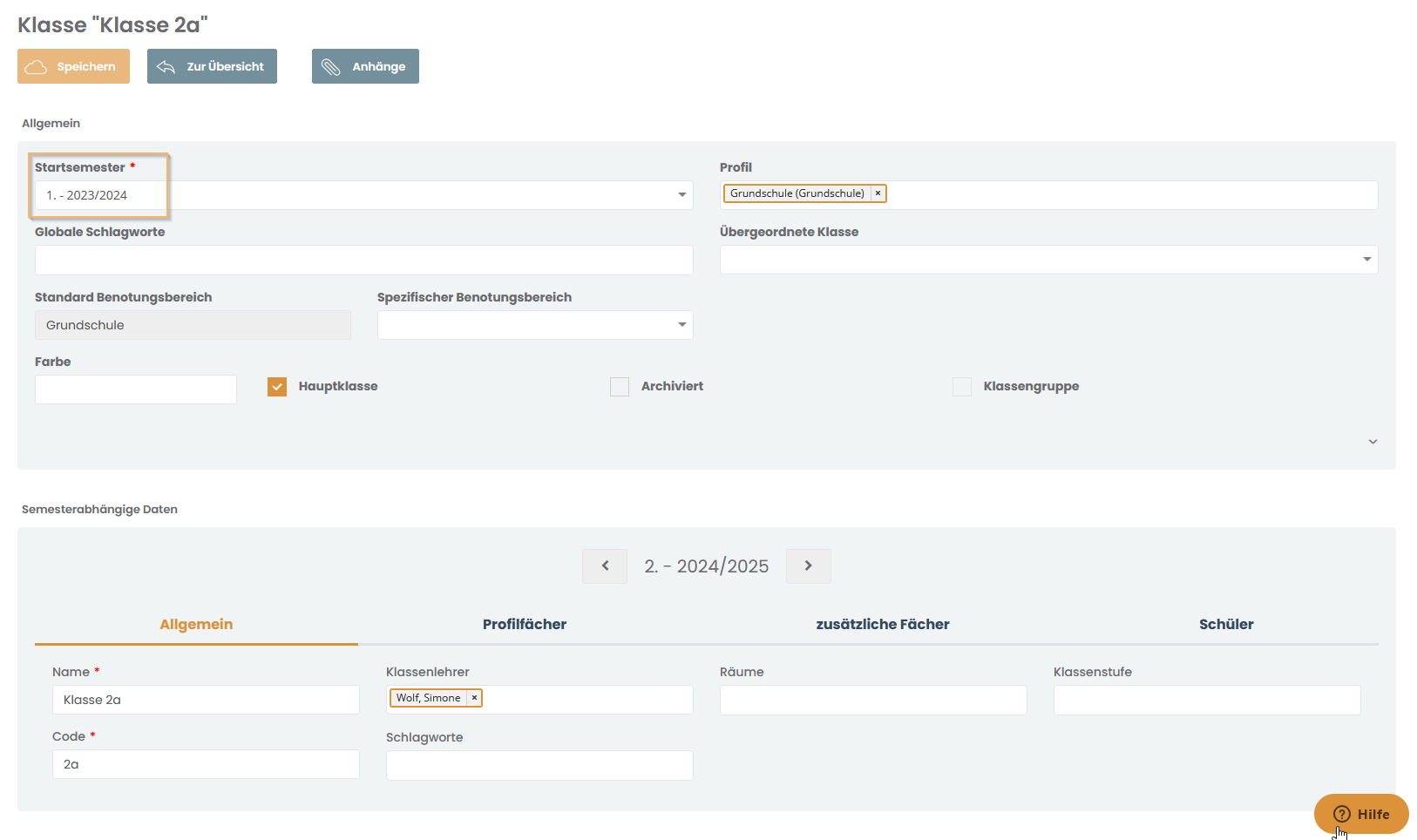
Task: Open the Startsemester dropdown arrow
Action: point(682,195)
